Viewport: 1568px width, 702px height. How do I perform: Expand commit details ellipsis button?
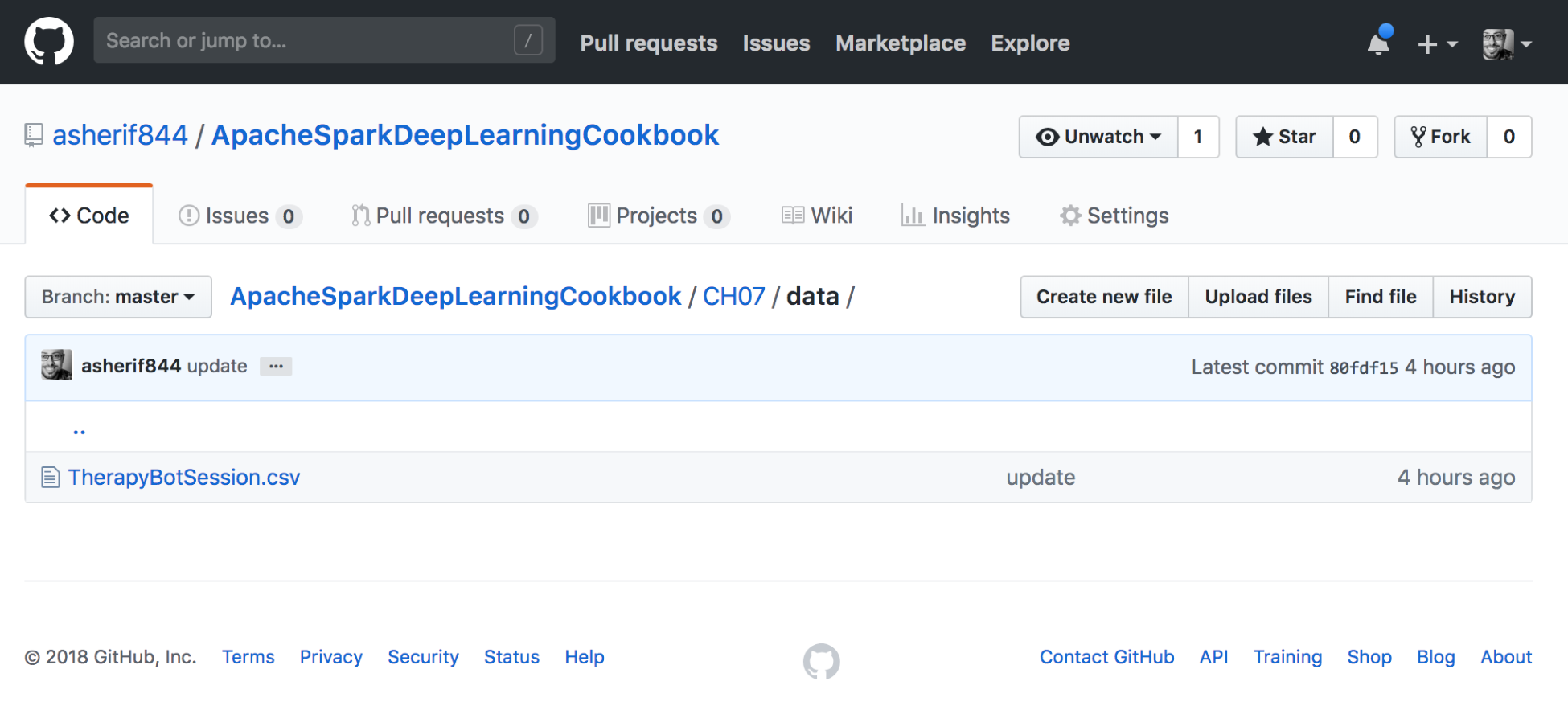coord(276,366)
